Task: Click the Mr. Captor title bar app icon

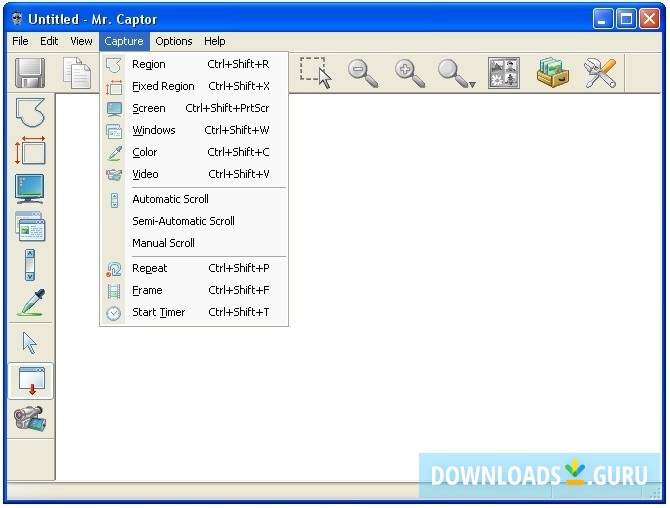Action: click(17, 18)
